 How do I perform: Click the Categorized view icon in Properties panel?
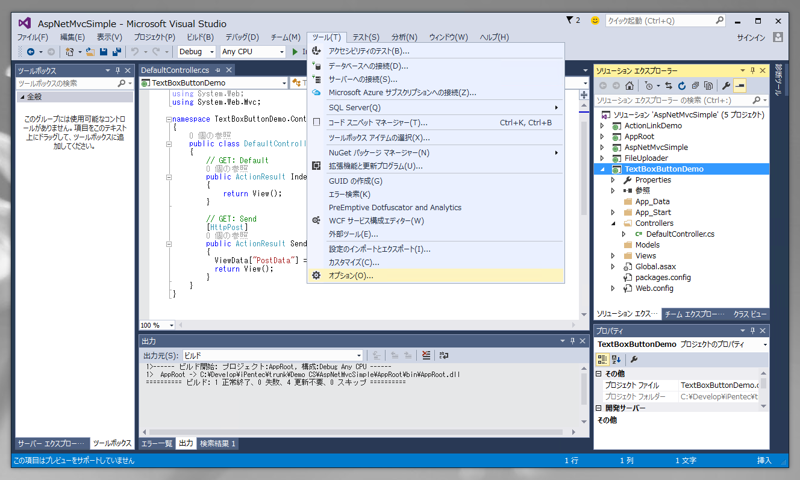click(x=602, y=359)
